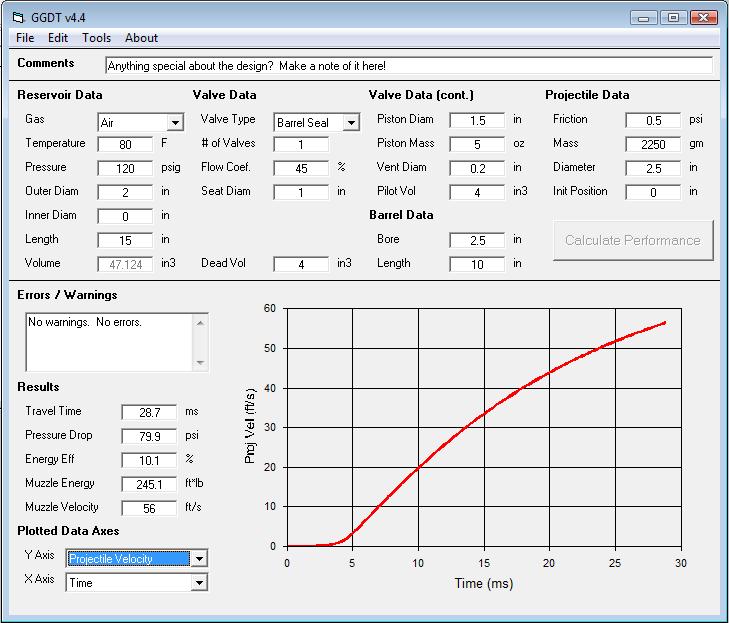Click the GGDT app icon in title bar
Viewport: 729px width, 623px height.
18,17
